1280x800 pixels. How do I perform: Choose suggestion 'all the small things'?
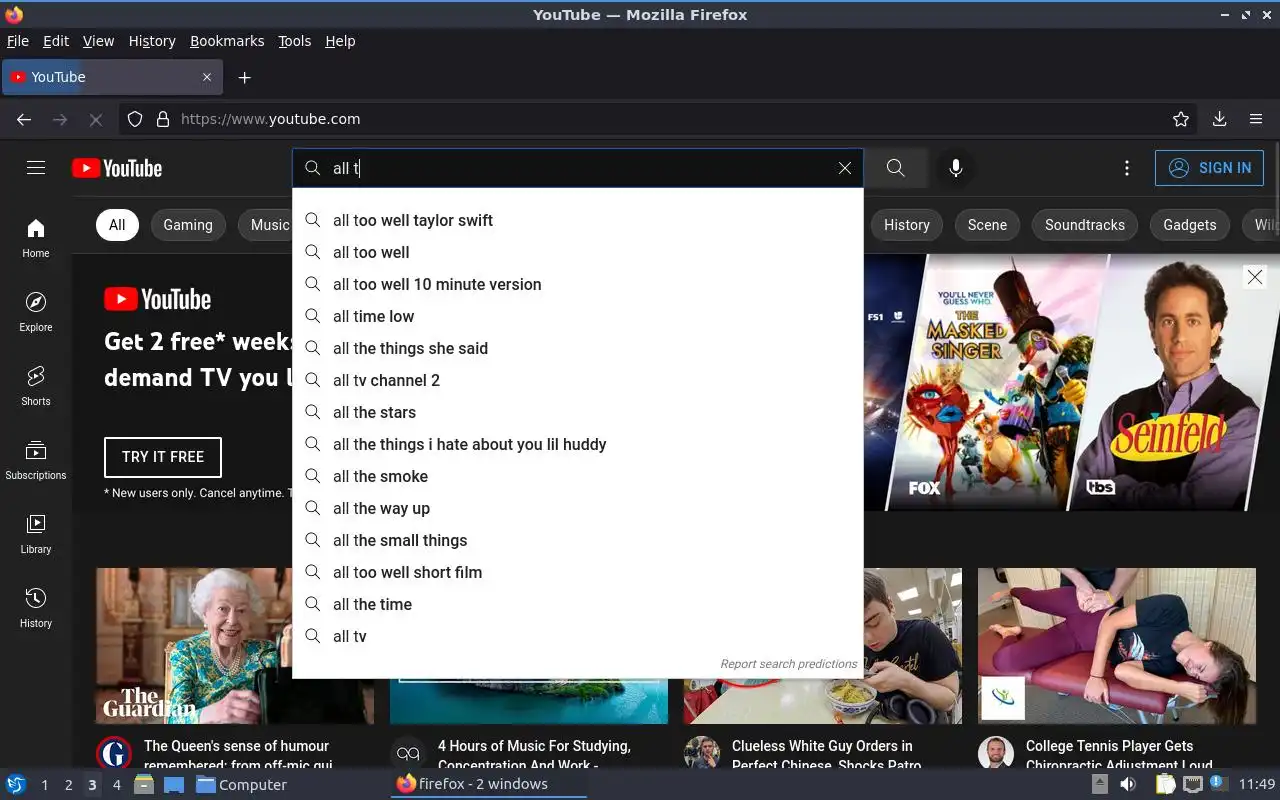click(x=578, y=540)
